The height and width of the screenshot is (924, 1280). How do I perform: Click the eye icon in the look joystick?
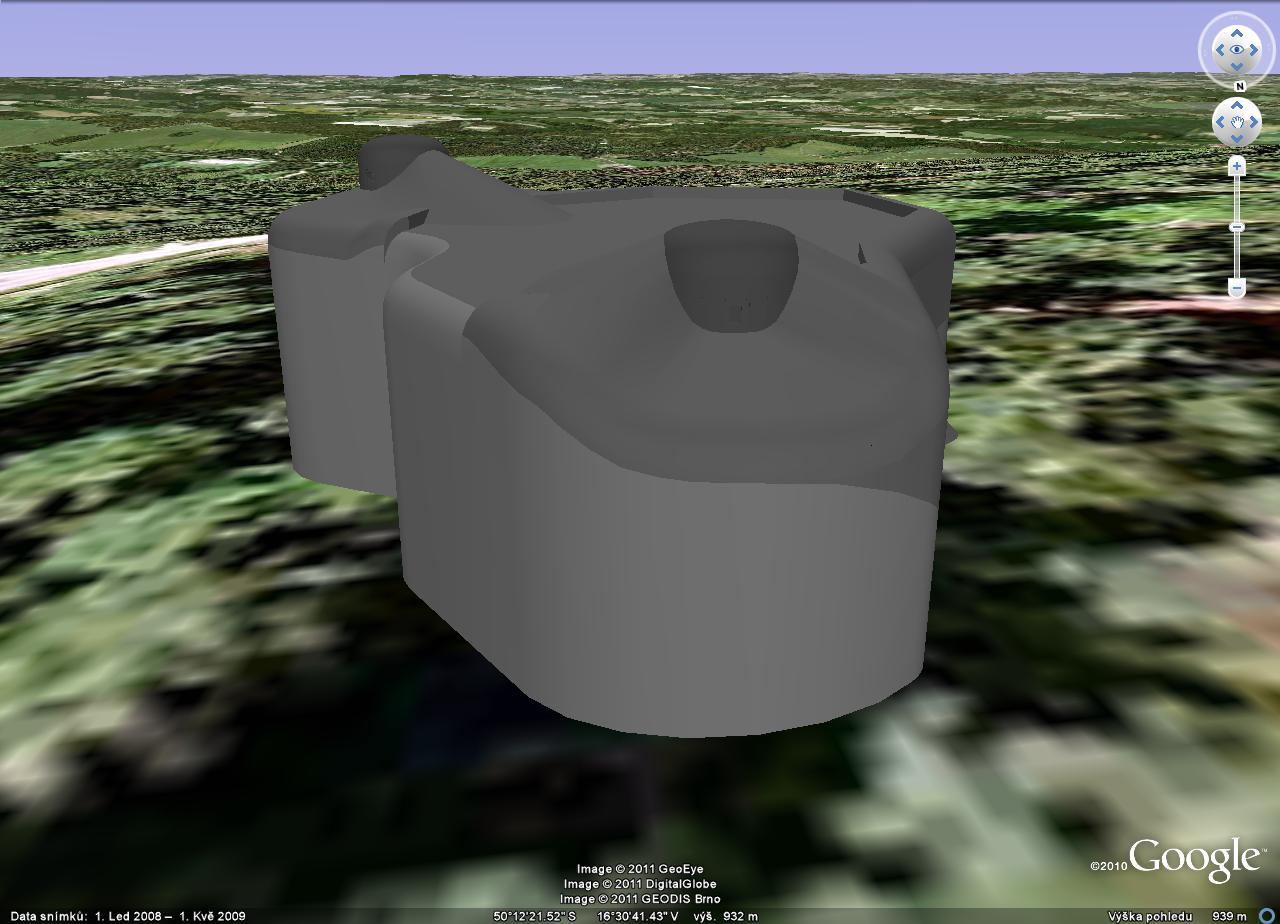click(x=1237, y=49)
